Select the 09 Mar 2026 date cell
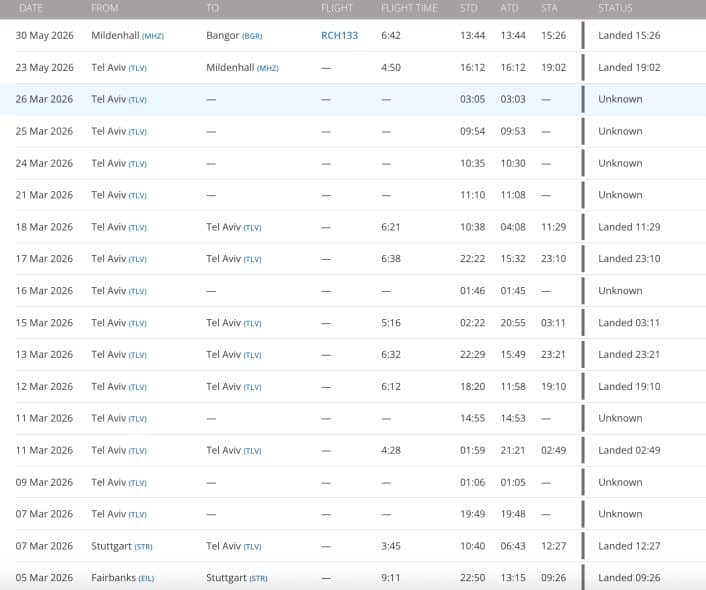Screen dimensions: 706x590 44,482
